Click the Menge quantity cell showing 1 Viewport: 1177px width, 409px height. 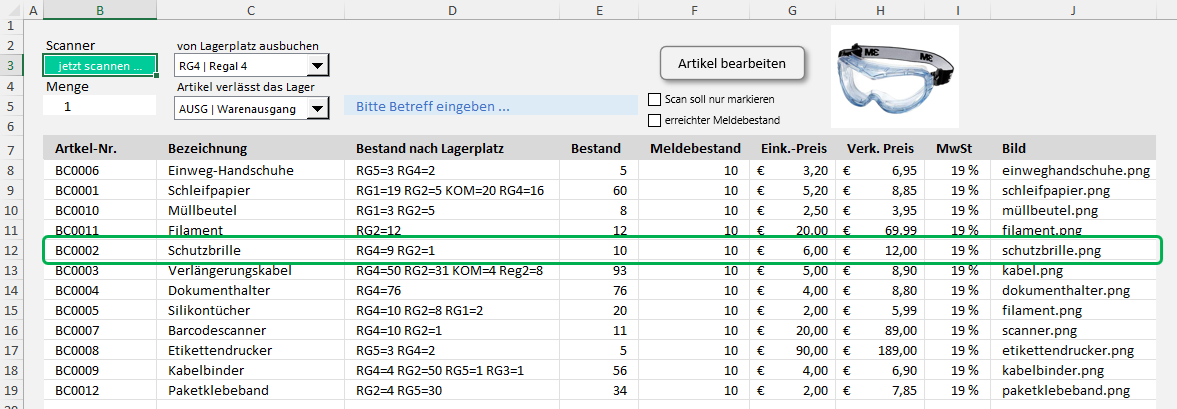[100, 106]
